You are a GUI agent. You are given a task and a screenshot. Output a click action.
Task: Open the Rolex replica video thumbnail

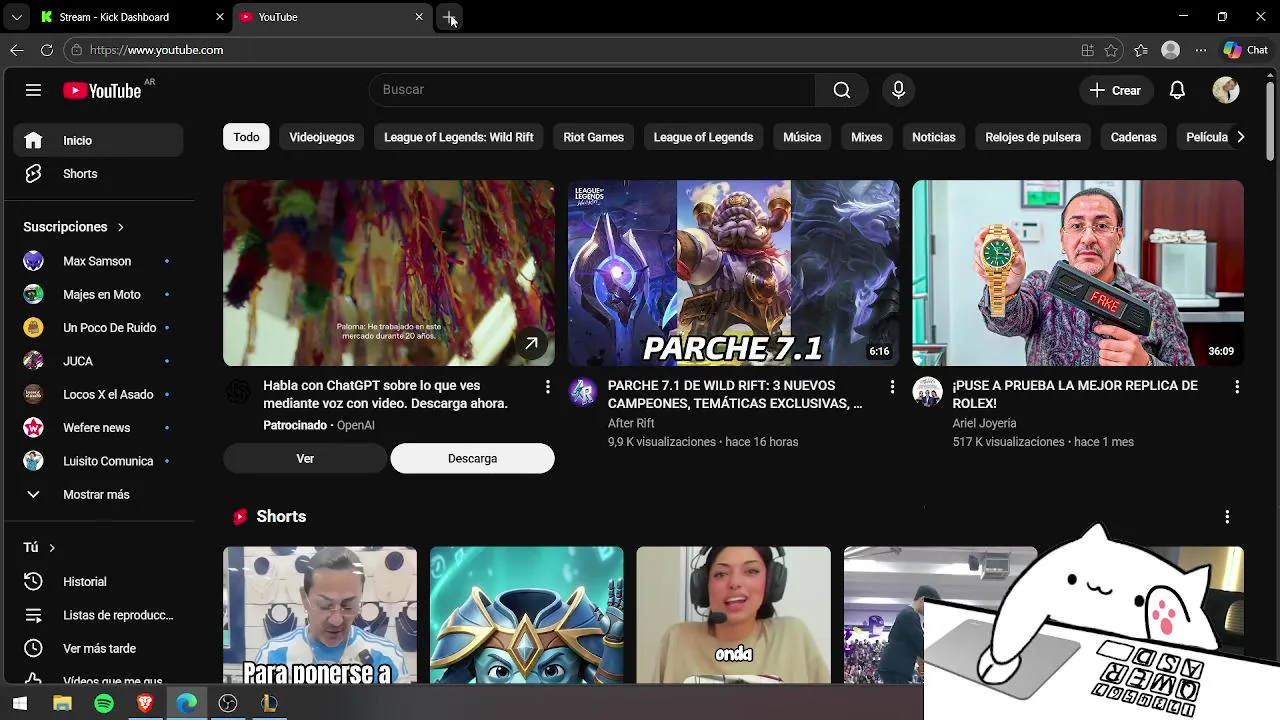tap(1078, 273)
